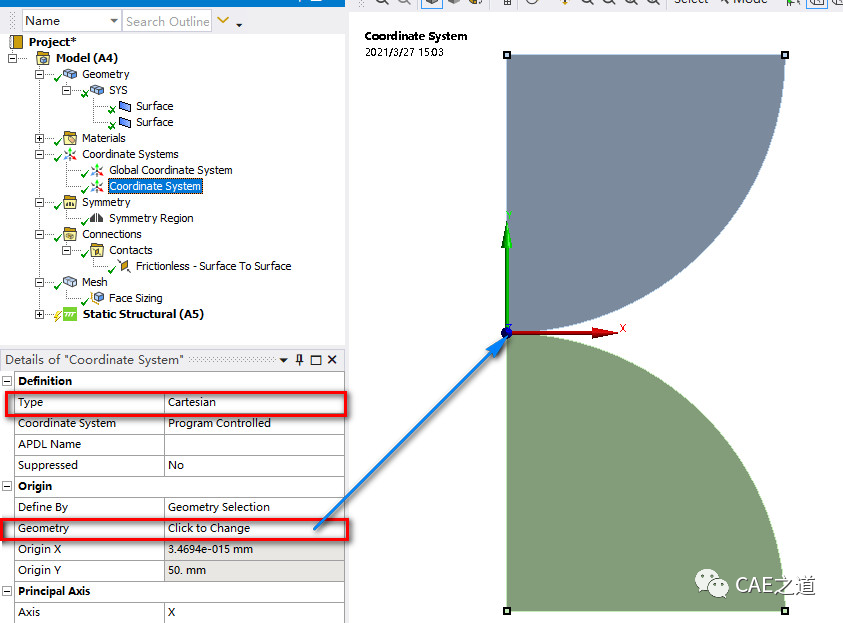Image resolution: width=843 pixels, height=623 pixels.
Task: Click the Origin Y 50. mm cell
Action: pyautogui.click(x=254, y=570)
